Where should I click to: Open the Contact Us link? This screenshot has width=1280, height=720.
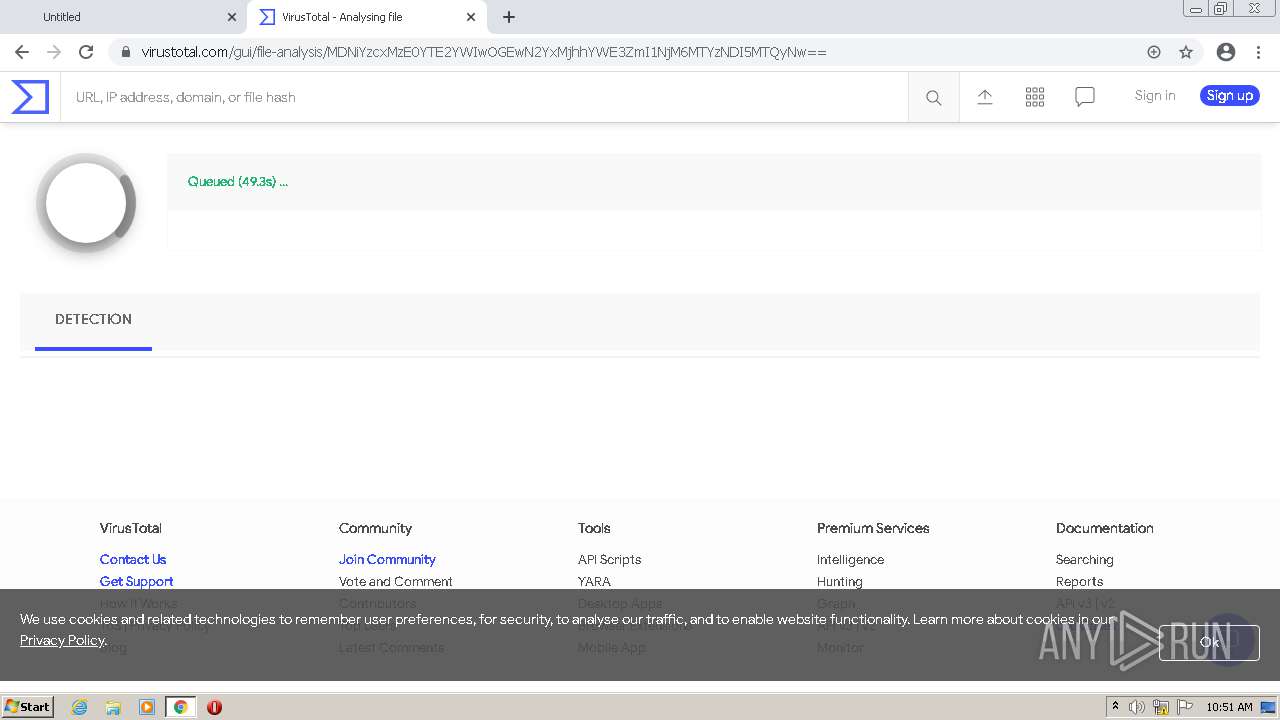point(133,560)
